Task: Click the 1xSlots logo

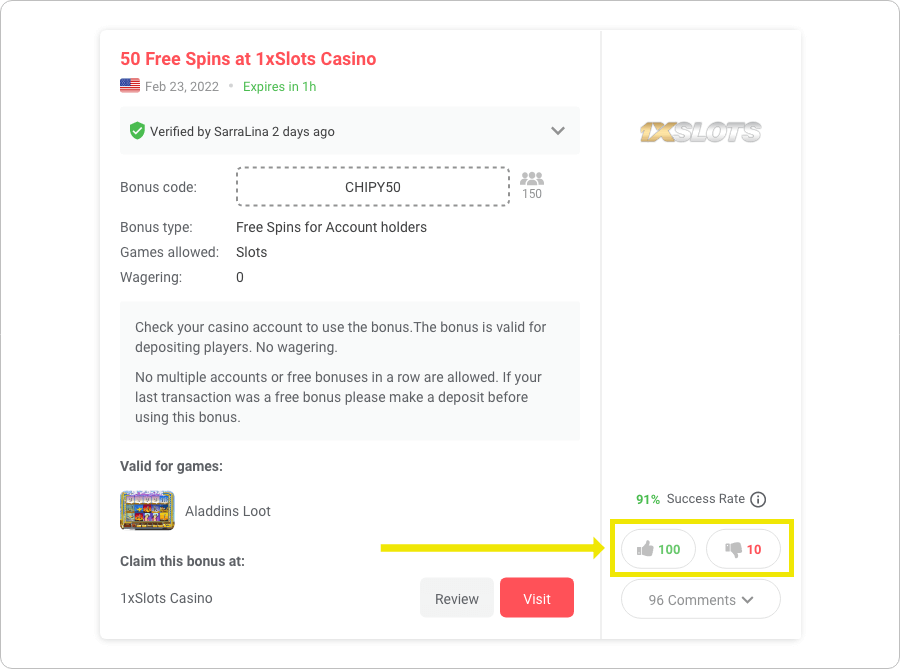Action: [700, 132]
